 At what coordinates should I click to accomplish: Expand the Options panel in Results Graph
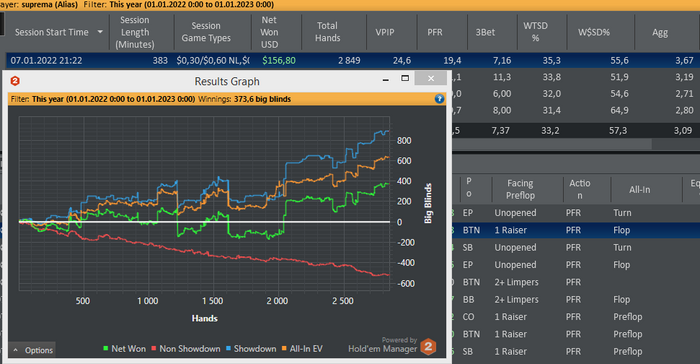click(x=32, y=350)
